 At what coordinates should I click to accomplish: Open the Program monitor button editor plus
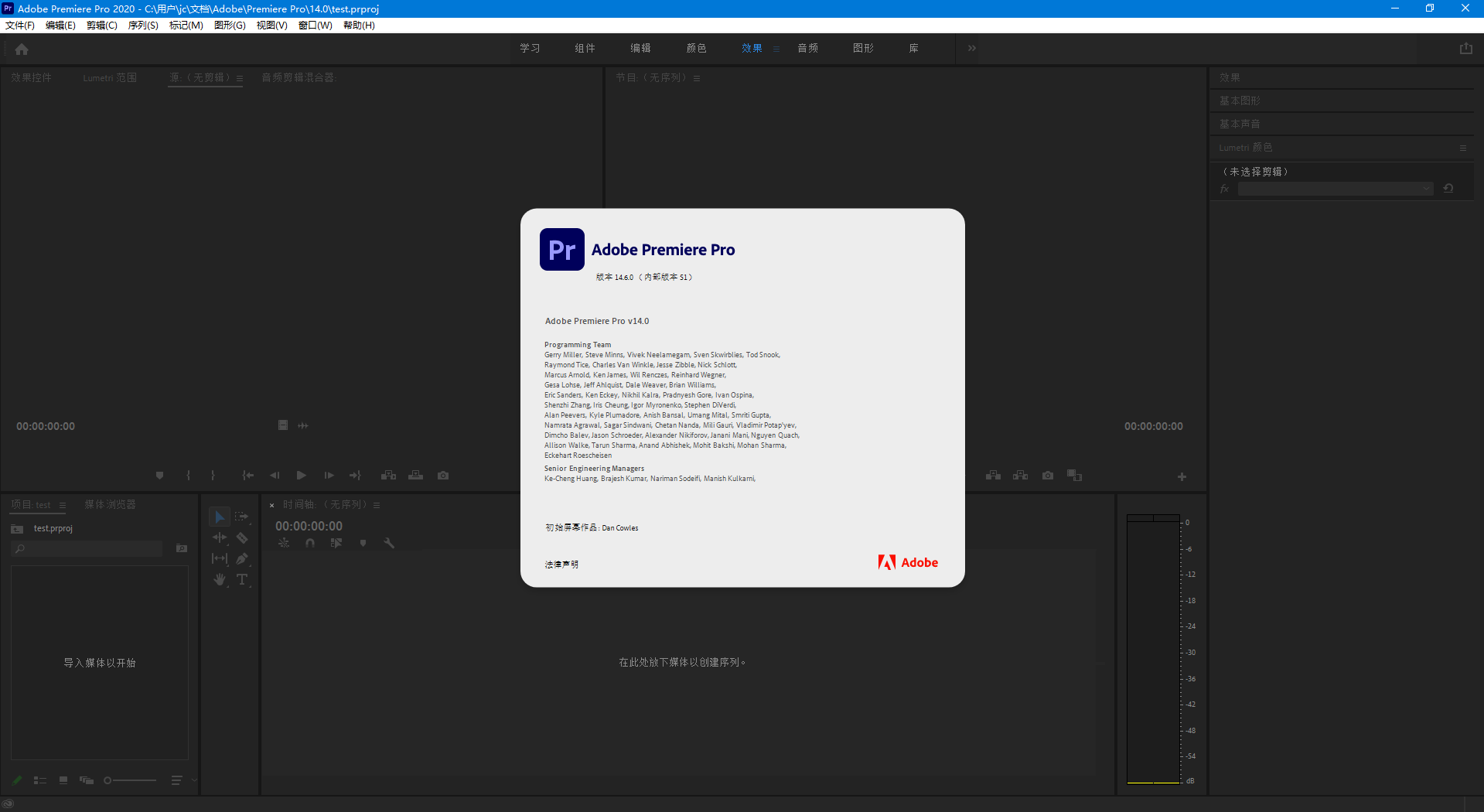(1182, 477)
